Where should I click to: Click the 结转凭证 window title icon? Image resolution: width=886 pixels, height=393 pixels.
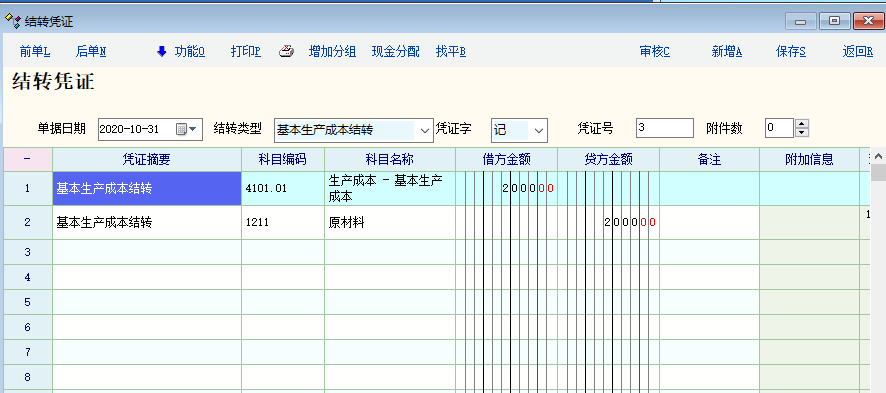12,21
